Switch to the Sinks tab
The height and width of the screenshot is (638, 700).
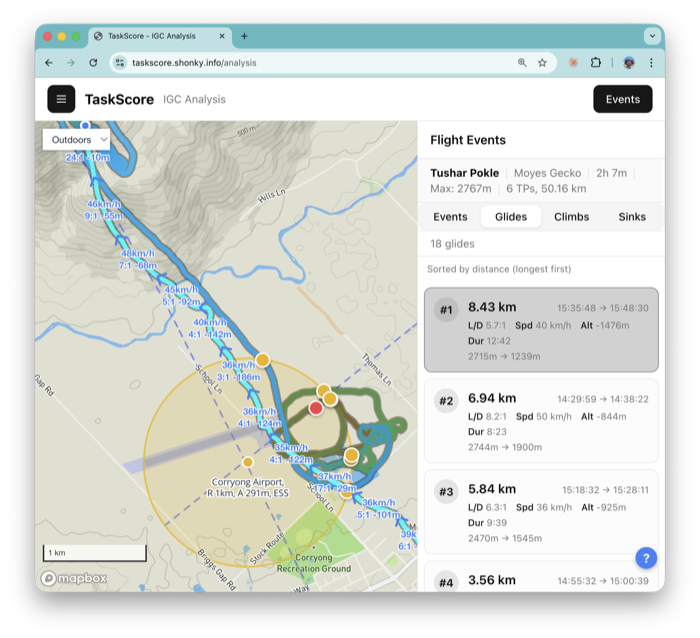[632, 216]
